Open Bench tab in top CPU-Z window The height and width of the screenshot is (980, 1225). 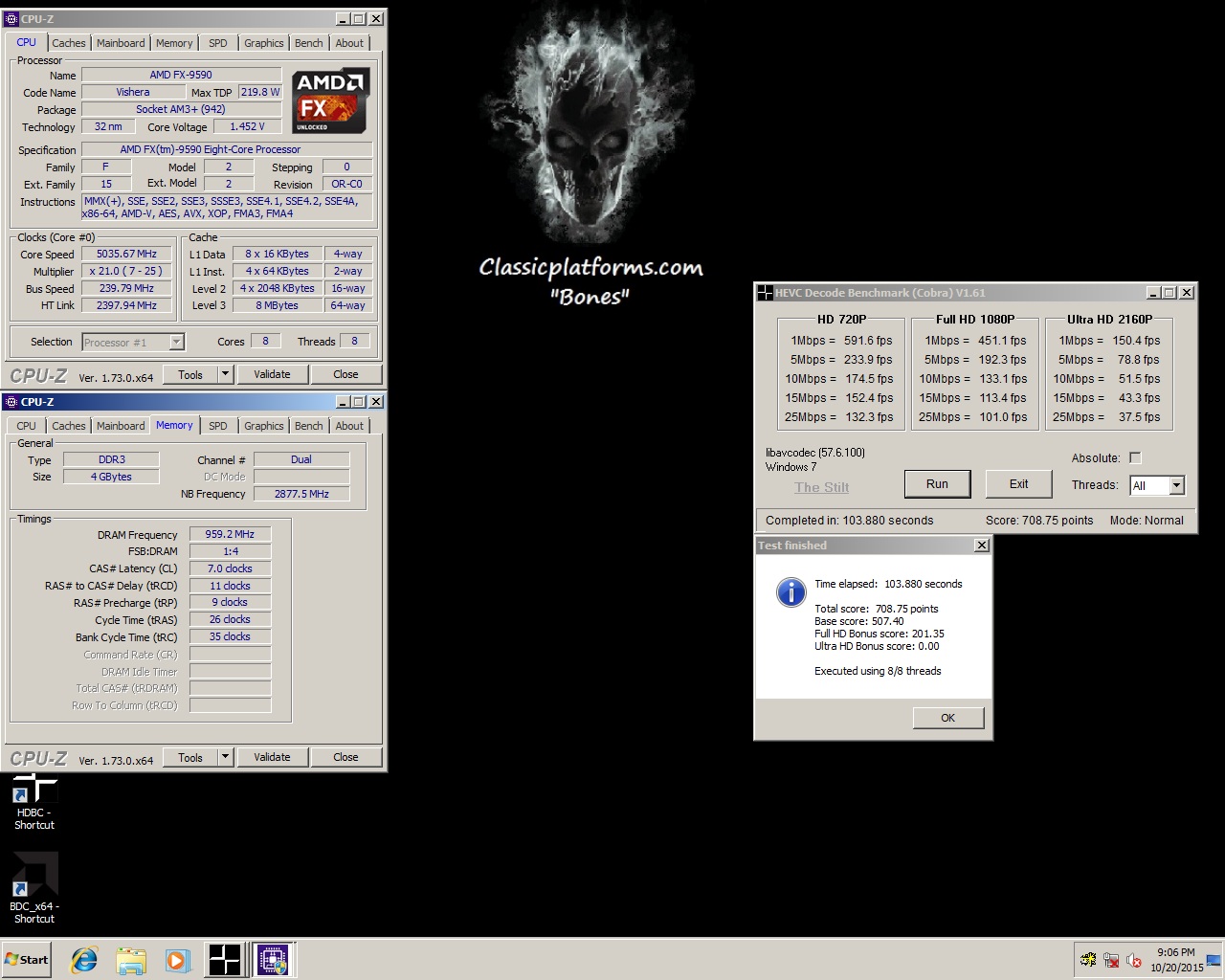[309, 43]
